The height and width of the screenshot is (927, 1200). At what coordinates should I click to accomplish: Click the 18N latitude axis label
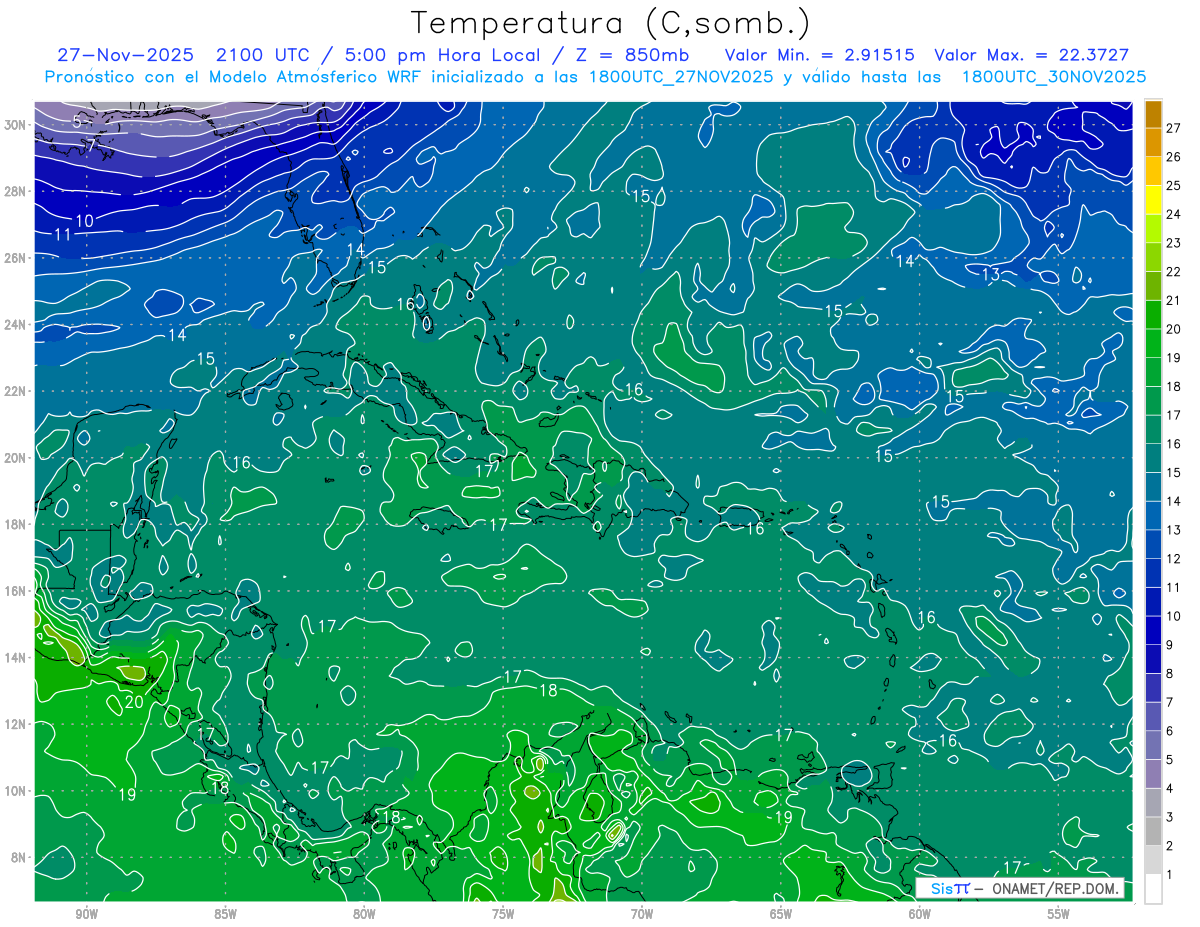pyautogui.click(x=16, y=524)
